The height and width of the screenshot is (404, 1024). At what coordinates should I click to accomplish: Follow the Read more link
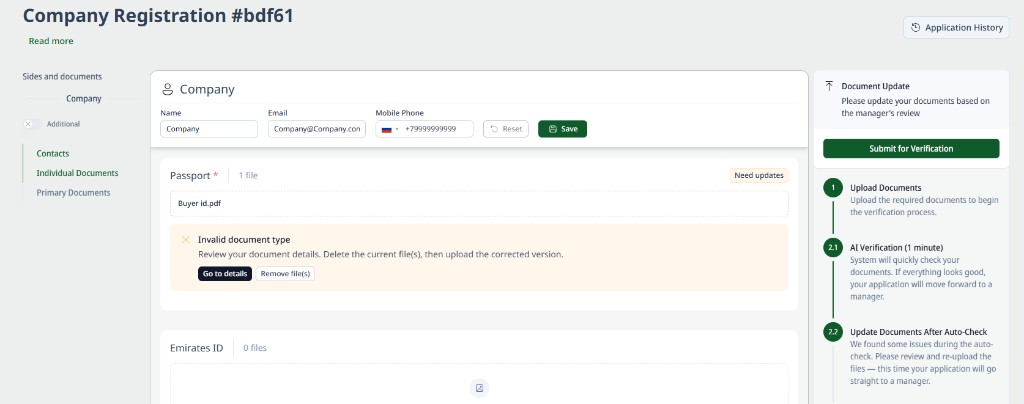pos(51,41)
